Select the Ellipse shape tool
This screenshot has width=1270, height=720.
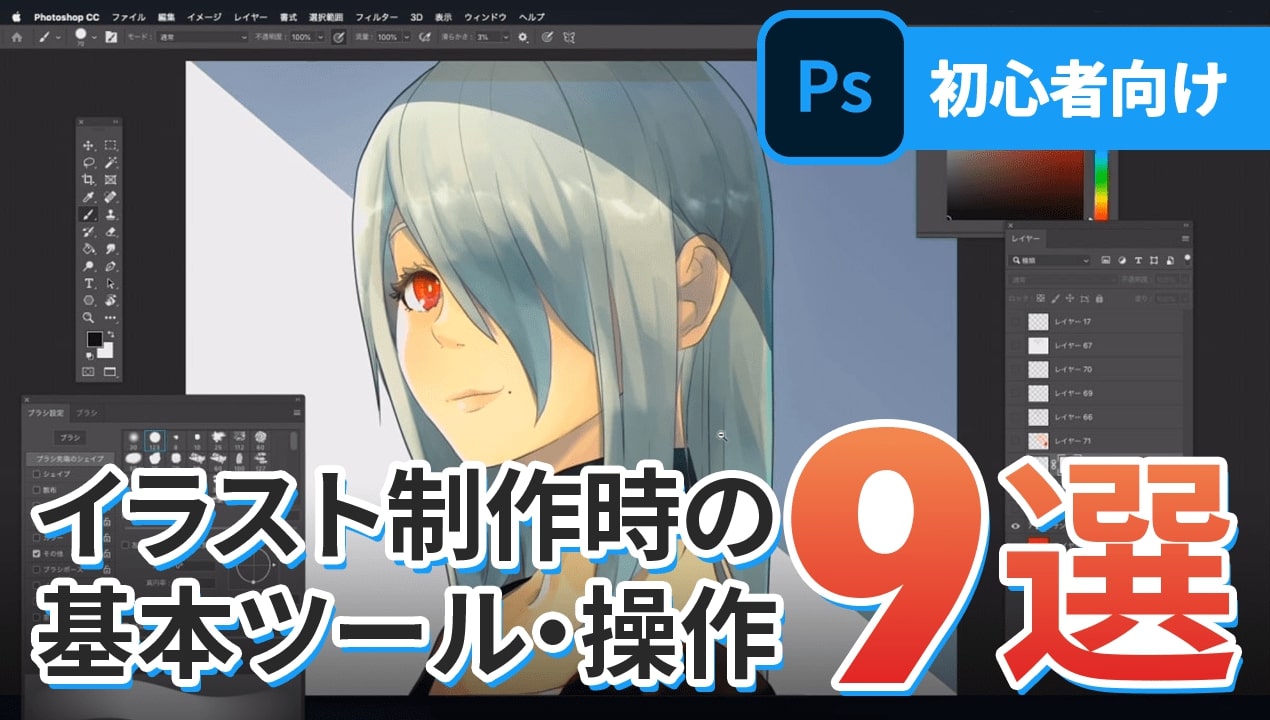tap(89, 300)
